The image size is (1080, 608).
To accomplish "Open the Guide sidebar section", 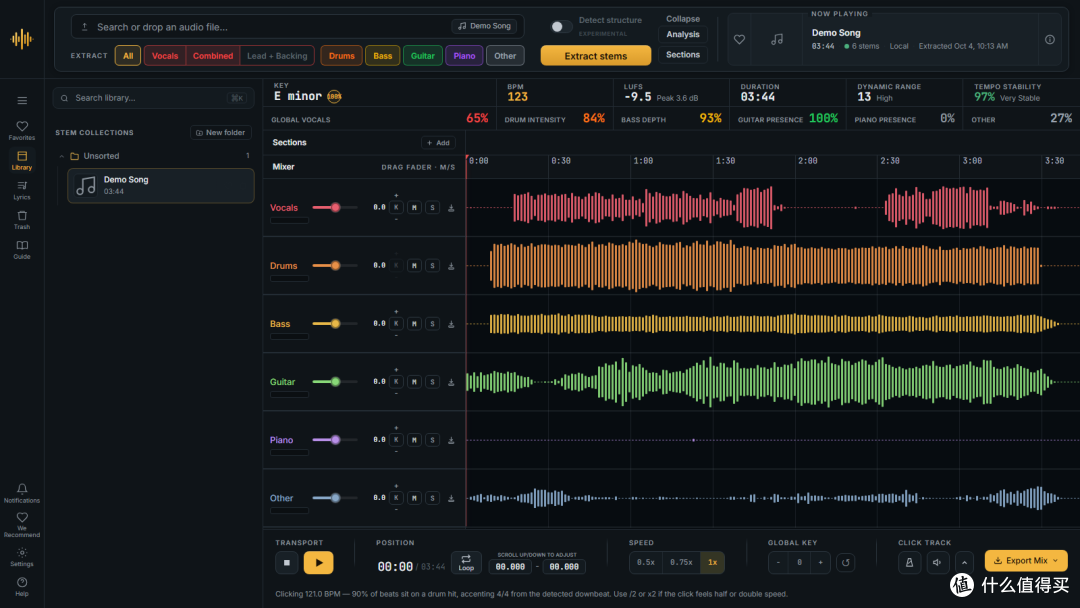I will (x=22, y=249).
